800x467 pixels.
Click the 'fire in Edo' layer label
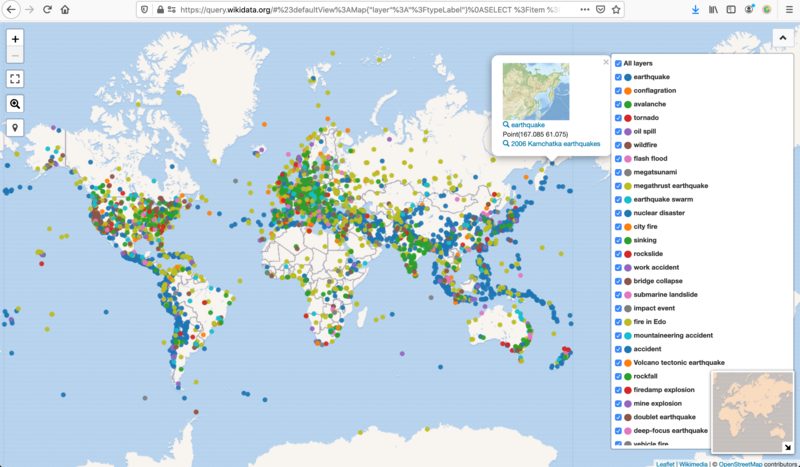pyautogui.click(x=649, y=322)
